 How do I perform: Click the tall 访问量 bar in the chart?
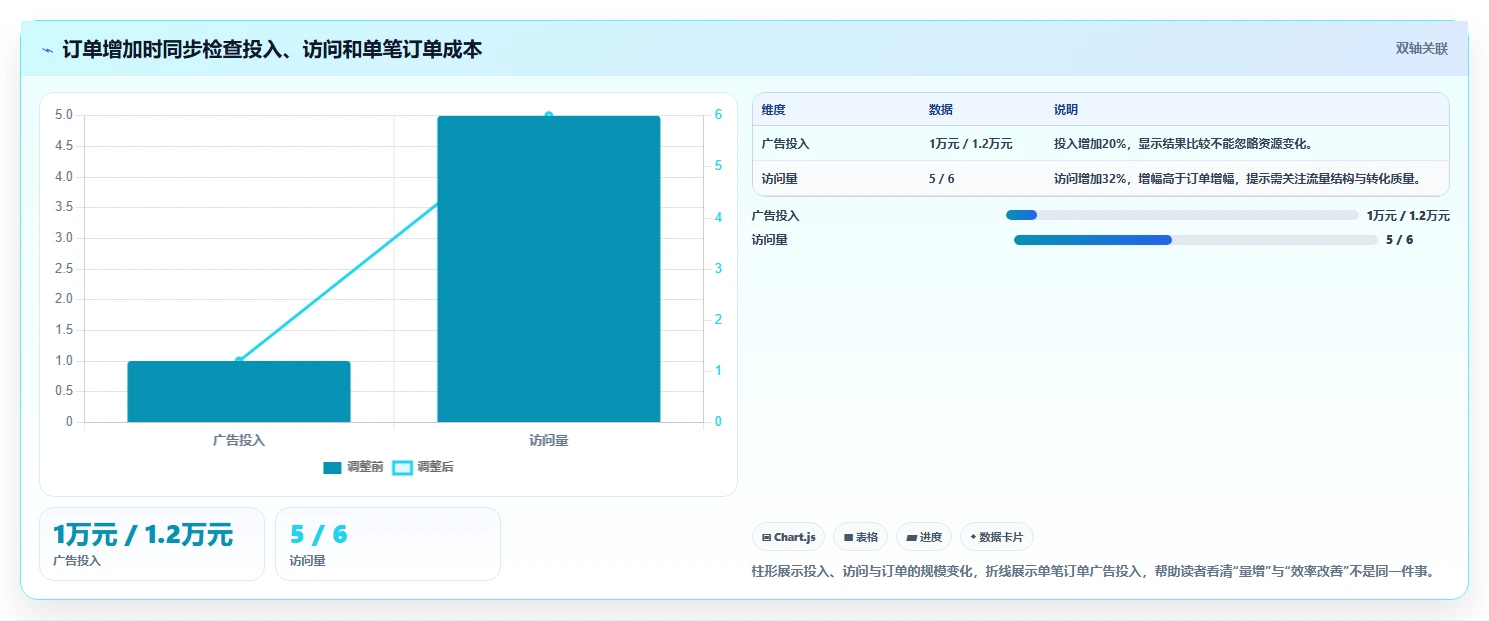(x=549, y=269)
